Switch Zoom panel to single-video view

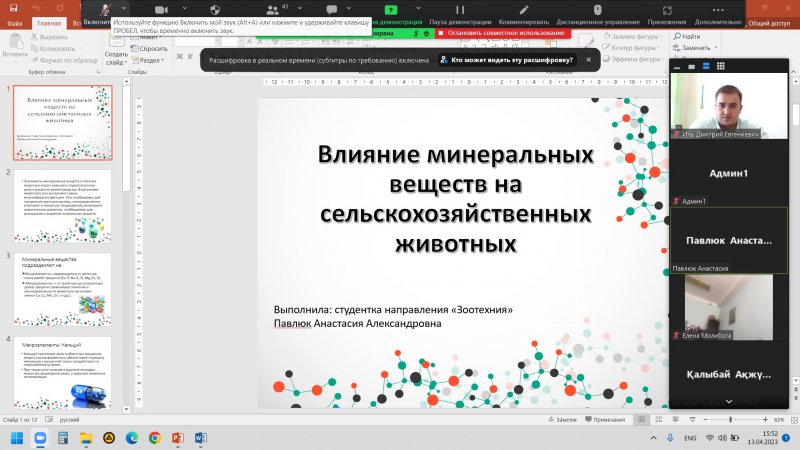click(691, 66)
